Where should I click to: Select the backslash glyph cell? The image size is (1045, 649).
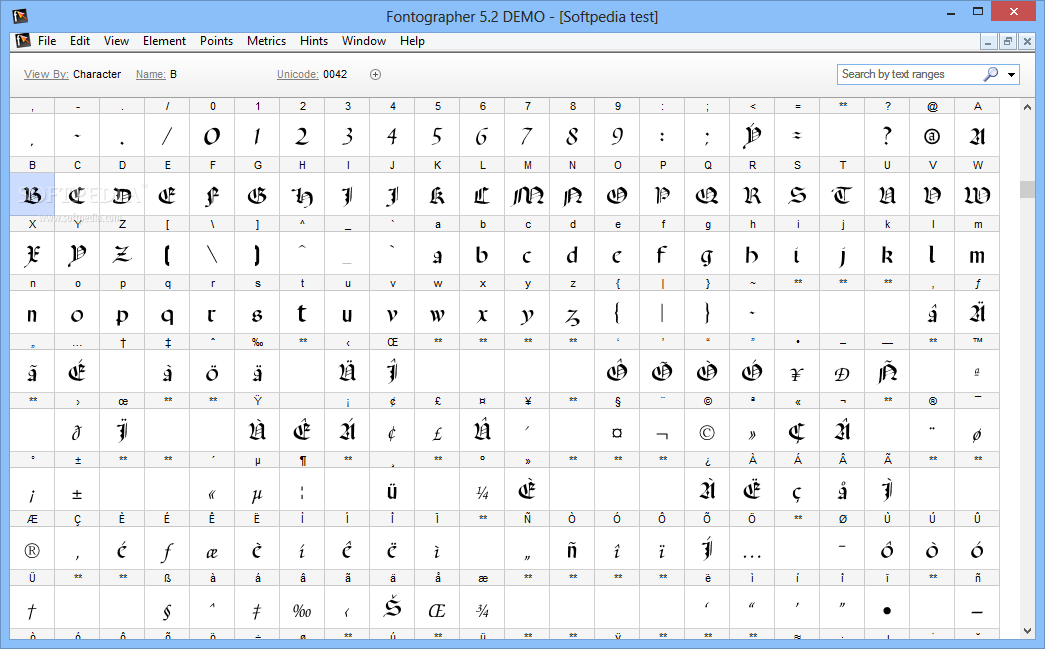[212, 254]
